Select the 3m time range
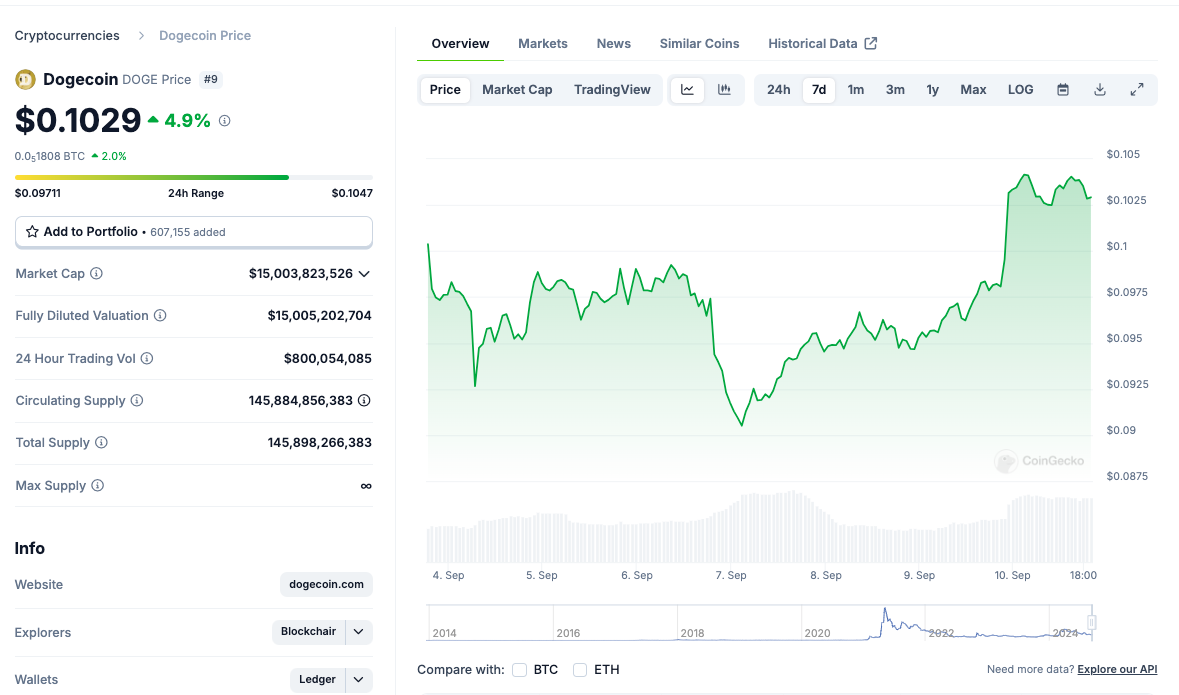This screenshot has height=695, width=1179. (x=895, y=90)
